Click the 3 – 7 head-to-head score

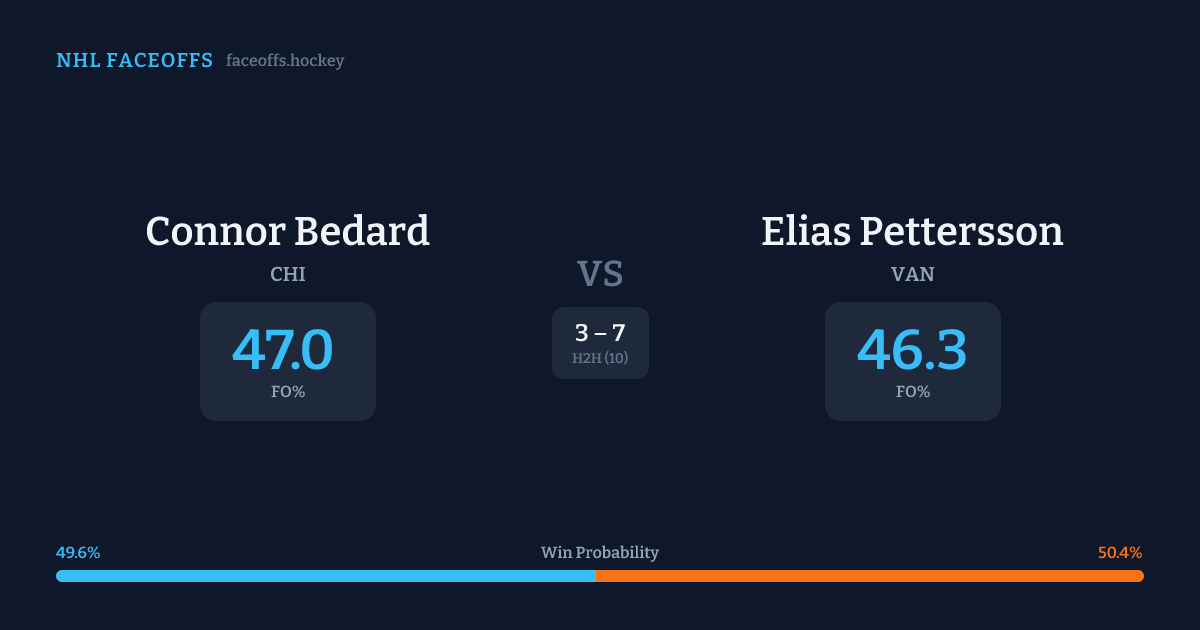600,333
